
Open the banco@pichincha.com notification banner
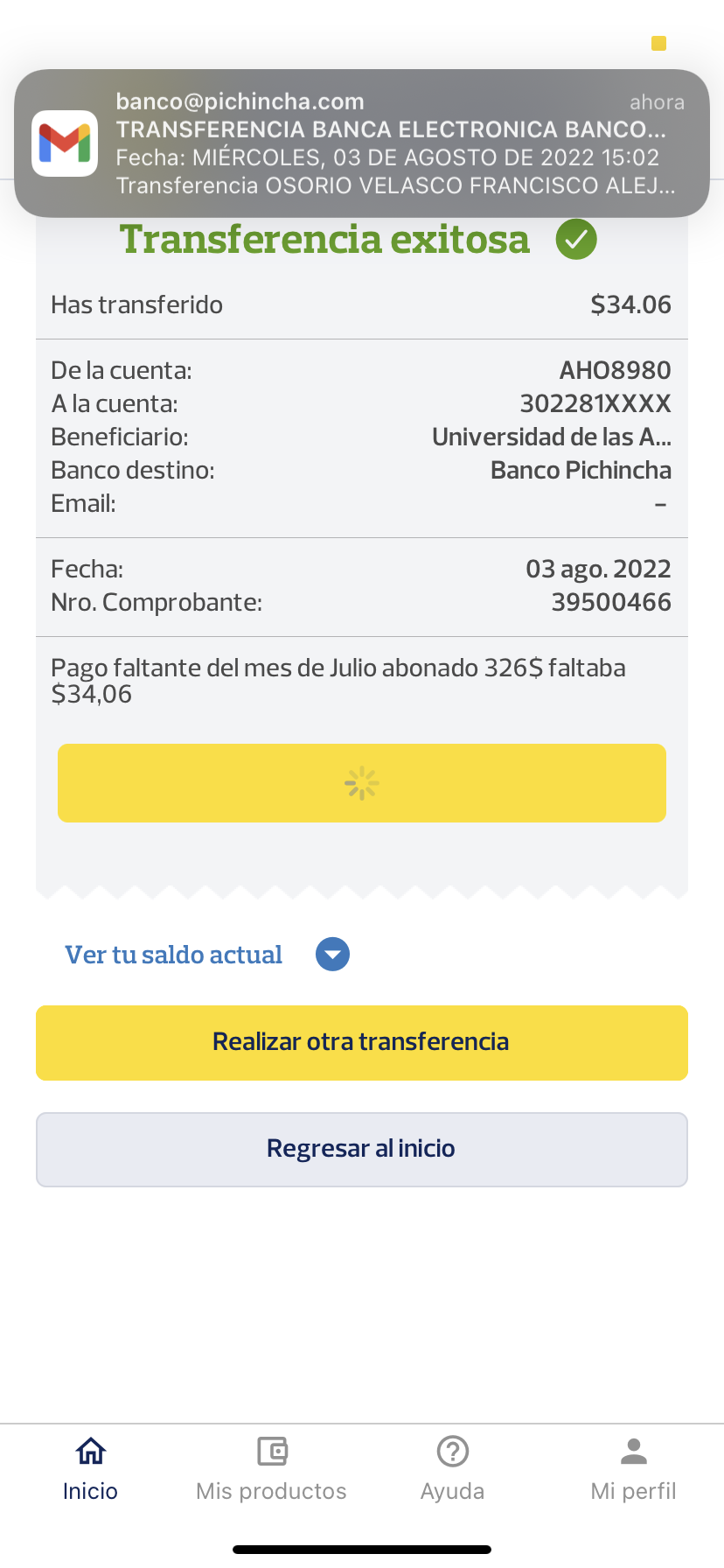pos(393,143)
